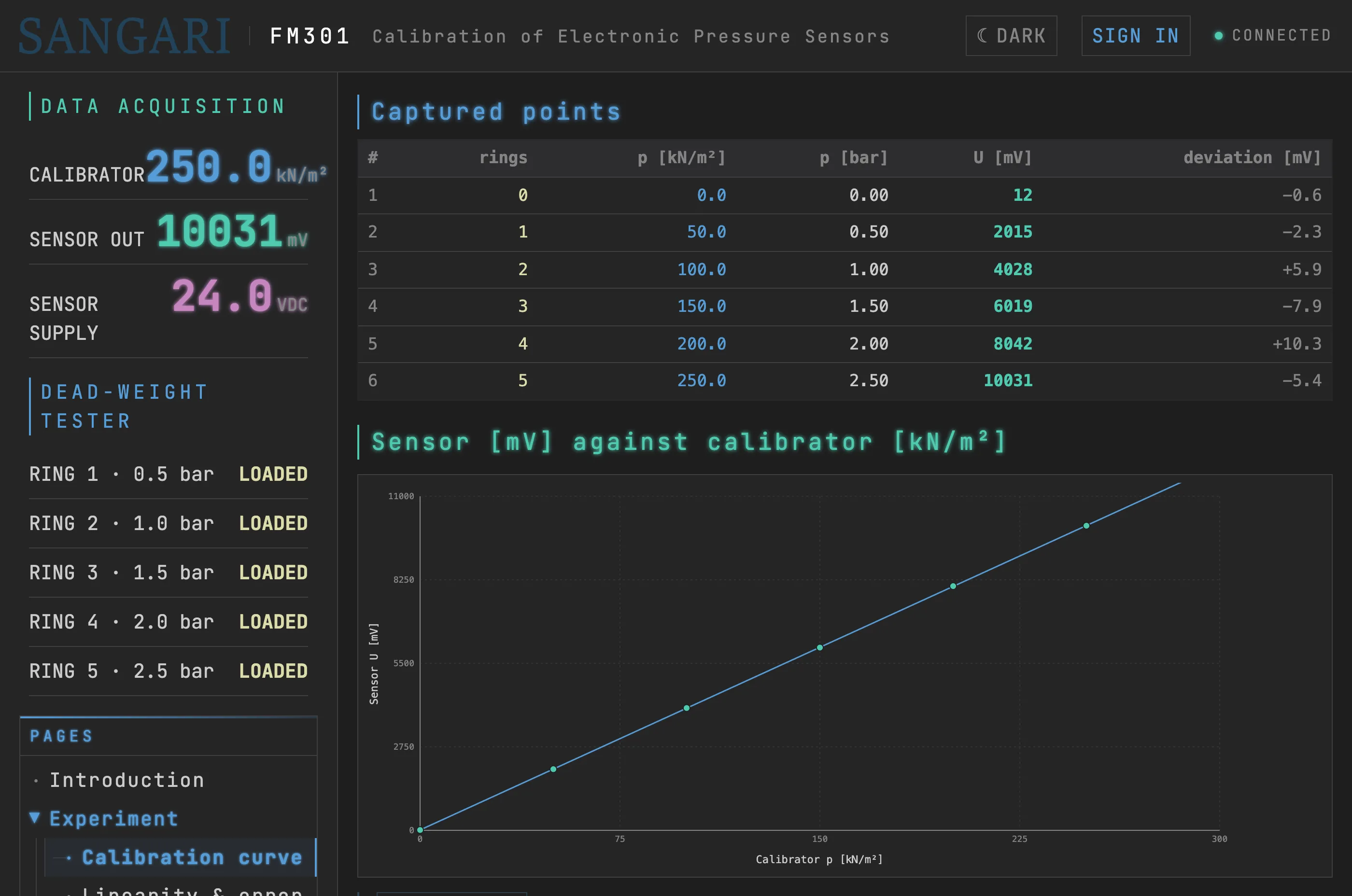This screenshot has width=1352, height=896.
Task: Click the green CONNECTED status dot
Action: [1218, 35]
